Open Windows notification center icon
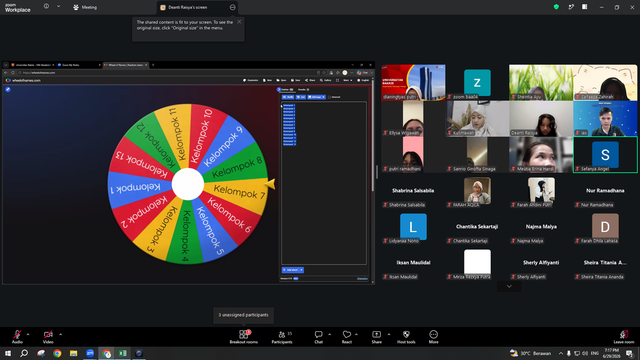Image resolution: width=640 pixels, height=360 pixels. [x=629, y=353]
